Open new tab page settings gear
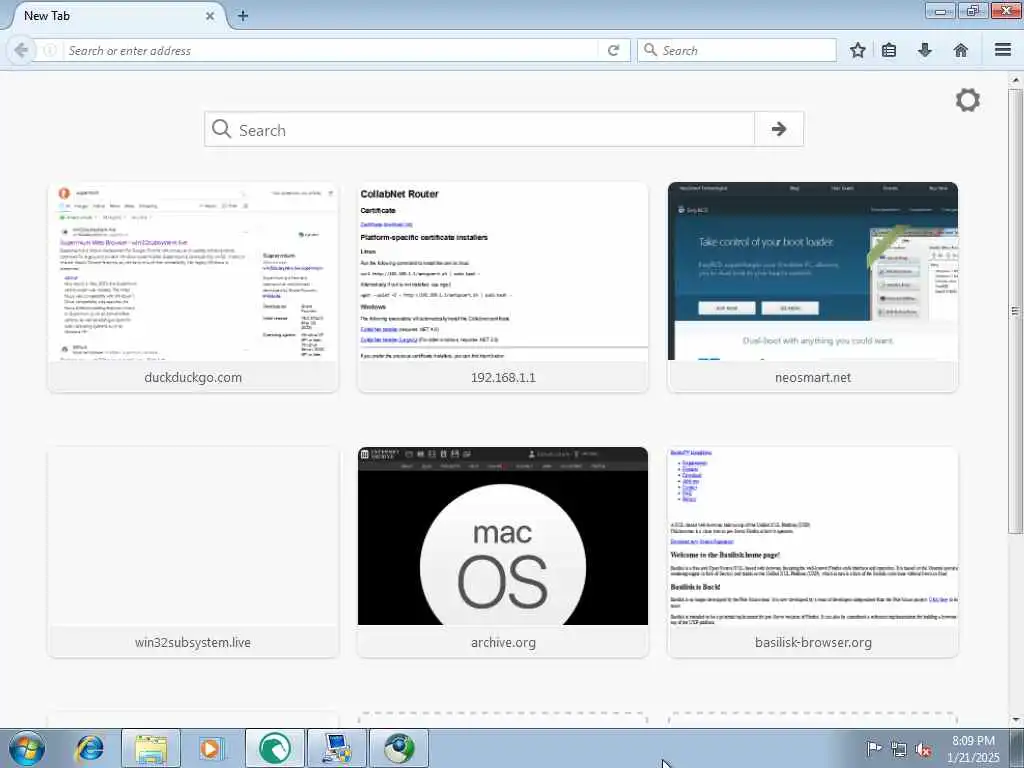Image resolution: width=1024 pixels, height=768 pixels. click(968, 100)
